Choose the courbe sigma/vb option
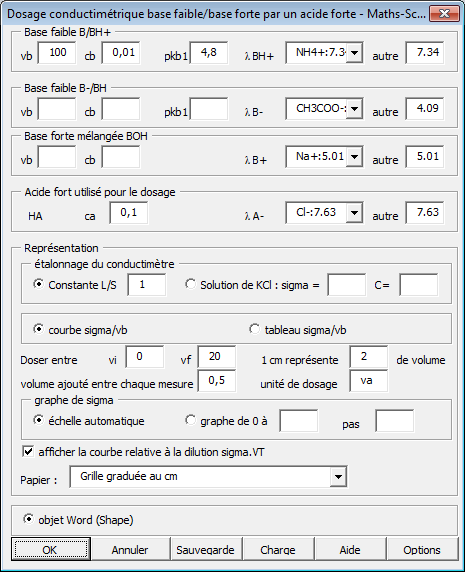The height and width of the screenshot is (572, 465). coord(38,329)
